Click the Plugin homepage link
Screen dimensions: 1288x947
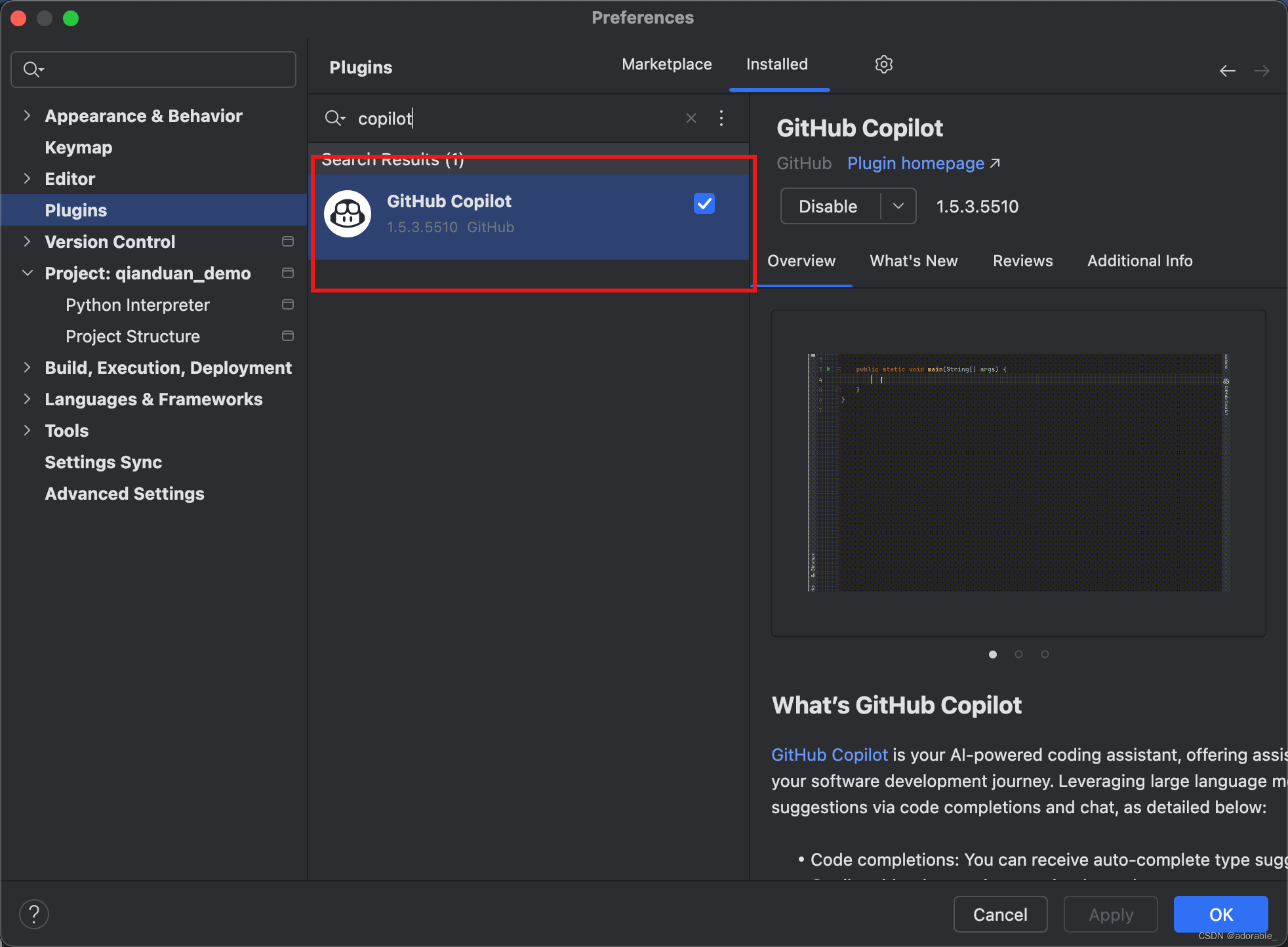click(x=916, y=163)
